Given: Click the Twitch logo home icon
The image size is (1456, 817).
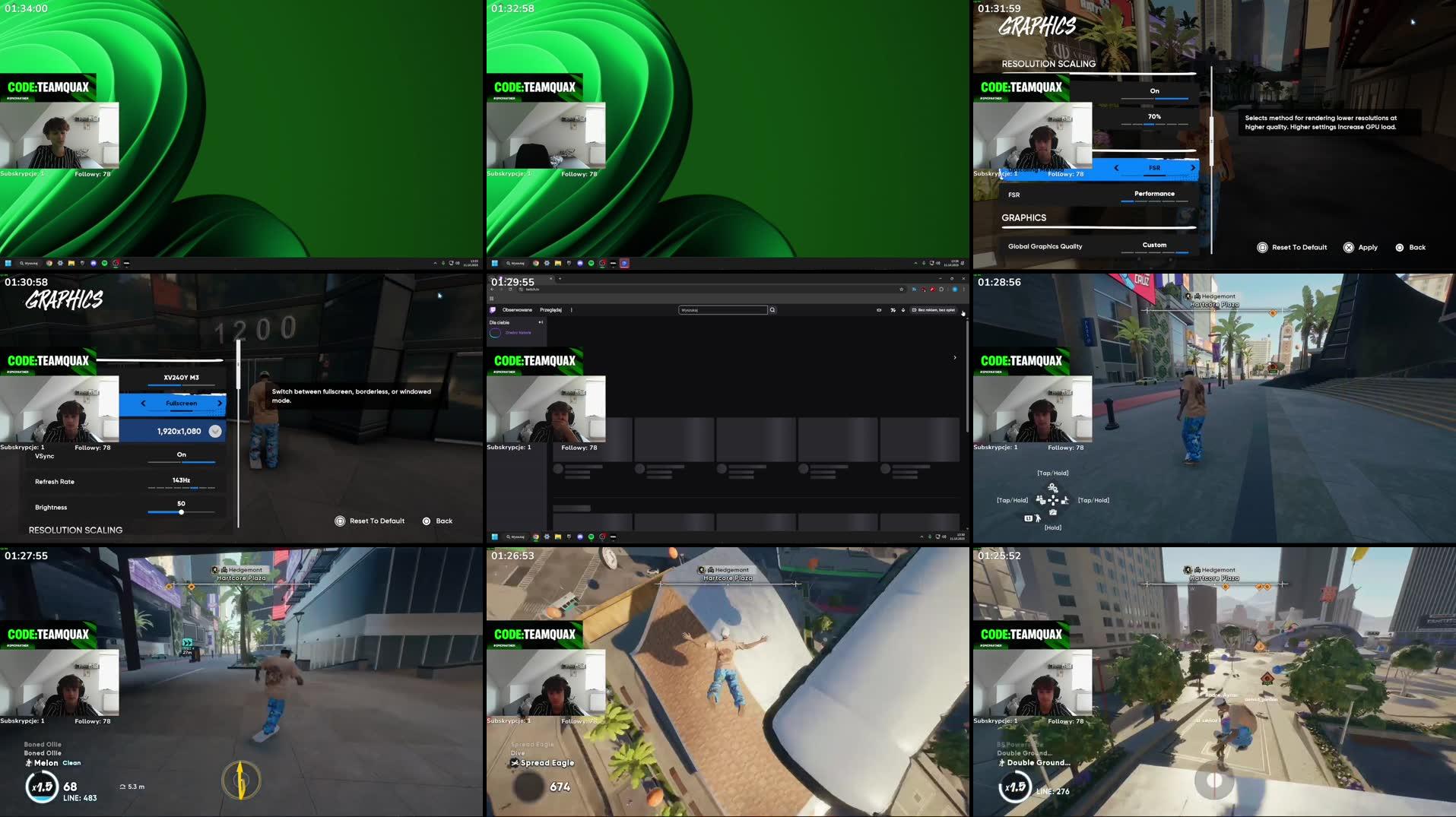Looking at the screenshot, I should [493, 310].
